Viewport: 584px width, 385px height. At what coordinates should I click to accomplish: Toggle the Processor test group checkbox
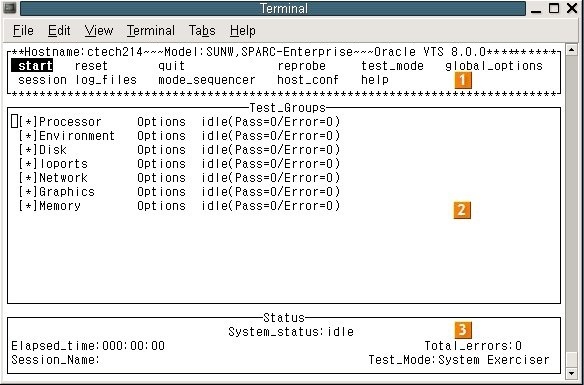[28, 122]
